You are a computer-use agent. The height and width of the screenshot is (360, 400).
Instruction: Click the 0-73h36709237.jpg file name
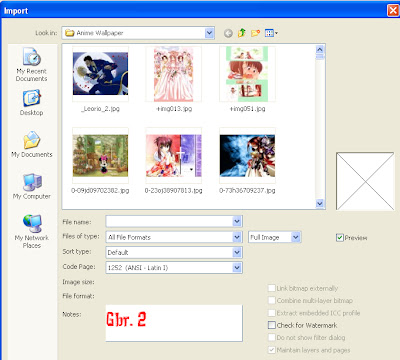pos(247,190)
